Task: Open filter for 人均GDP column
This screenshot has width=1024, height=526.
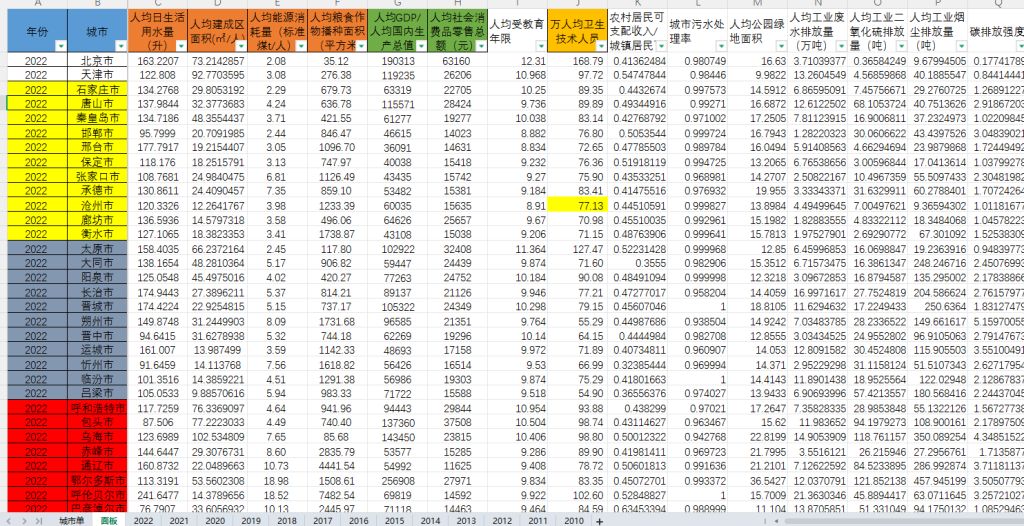Action: pos(421,46)
